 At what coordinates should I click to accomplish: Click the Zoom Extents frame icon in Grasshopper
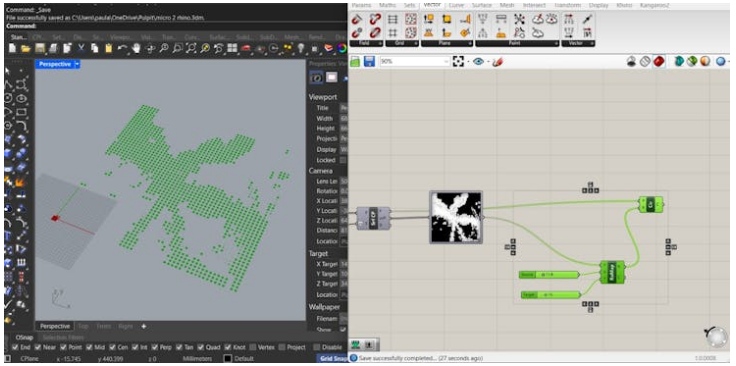click(458, 61)
